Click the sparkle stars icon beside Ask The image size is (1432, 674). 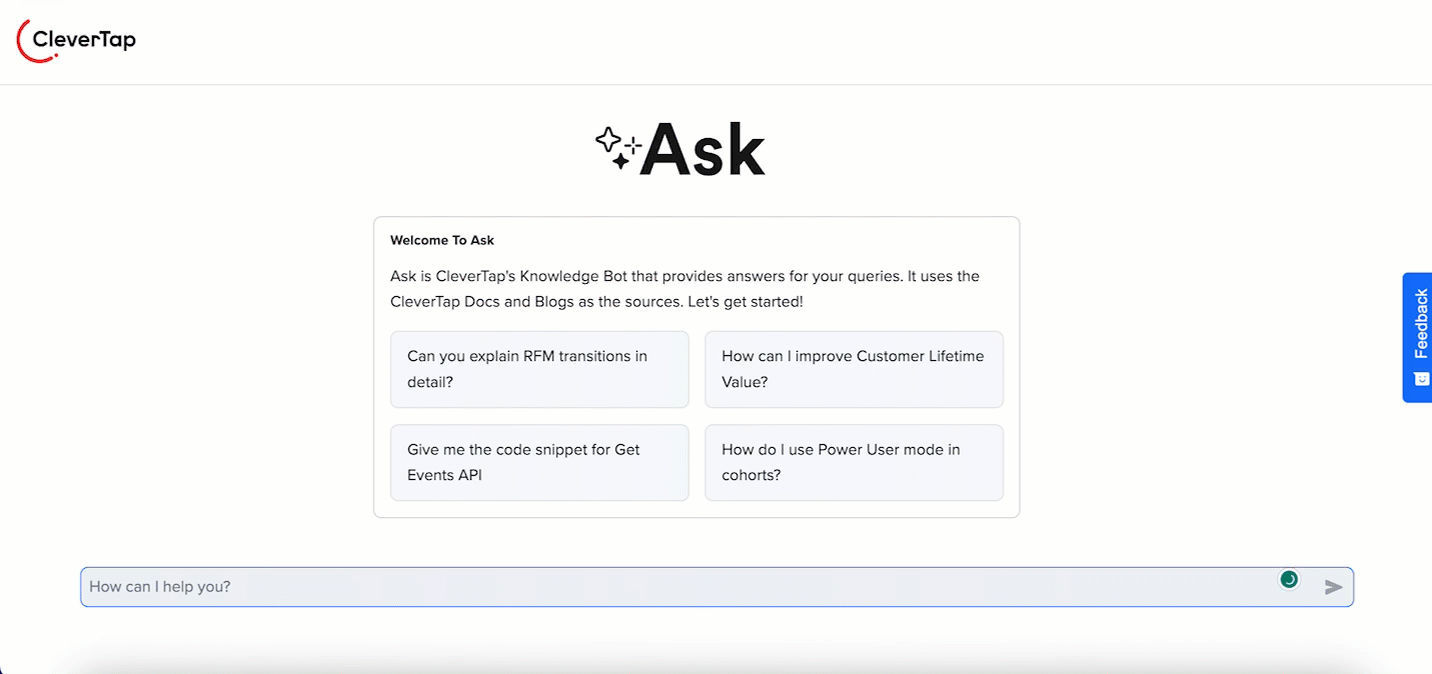(x=617, y=148)
